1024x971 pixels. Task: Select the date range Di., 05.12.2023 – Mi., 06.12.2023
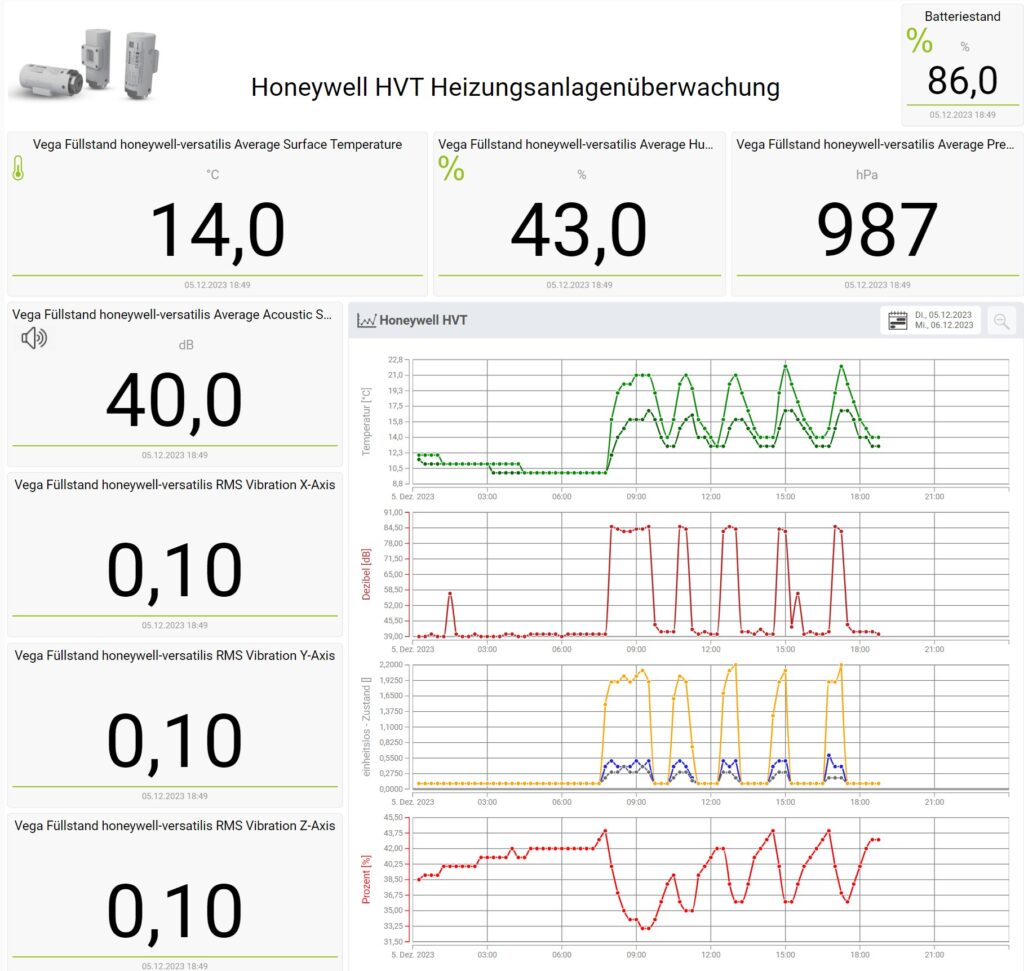coord(944,320)
